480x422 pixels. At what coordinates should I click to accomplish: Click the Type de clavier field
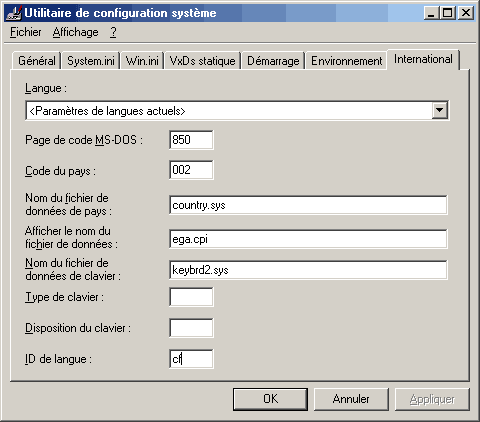[x=191, y=297]
